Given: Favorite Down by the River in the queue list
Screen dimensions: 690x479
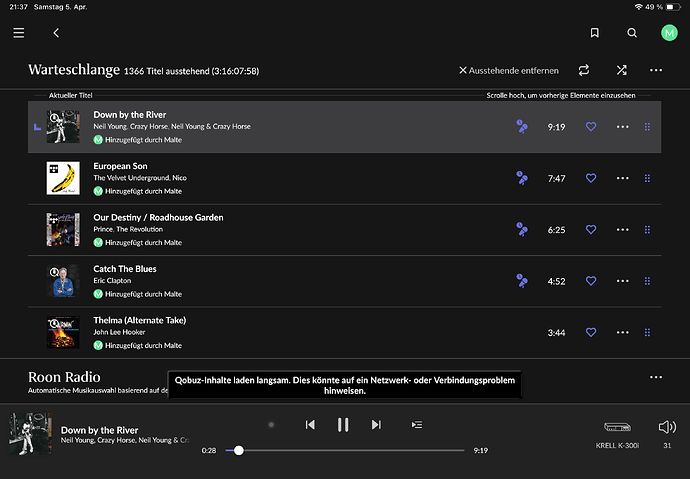Looking at the screenshot, I should [591, 127].
